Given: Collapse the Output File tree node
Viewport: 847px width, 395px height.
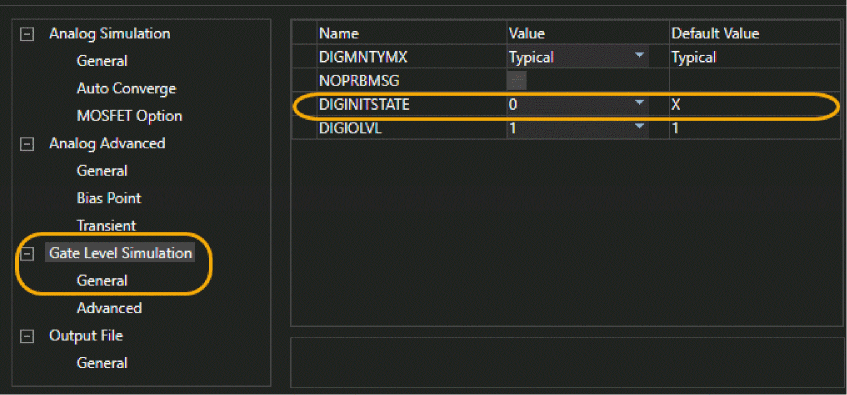Looking at the screenshot, I should click(x=26, y=336).
